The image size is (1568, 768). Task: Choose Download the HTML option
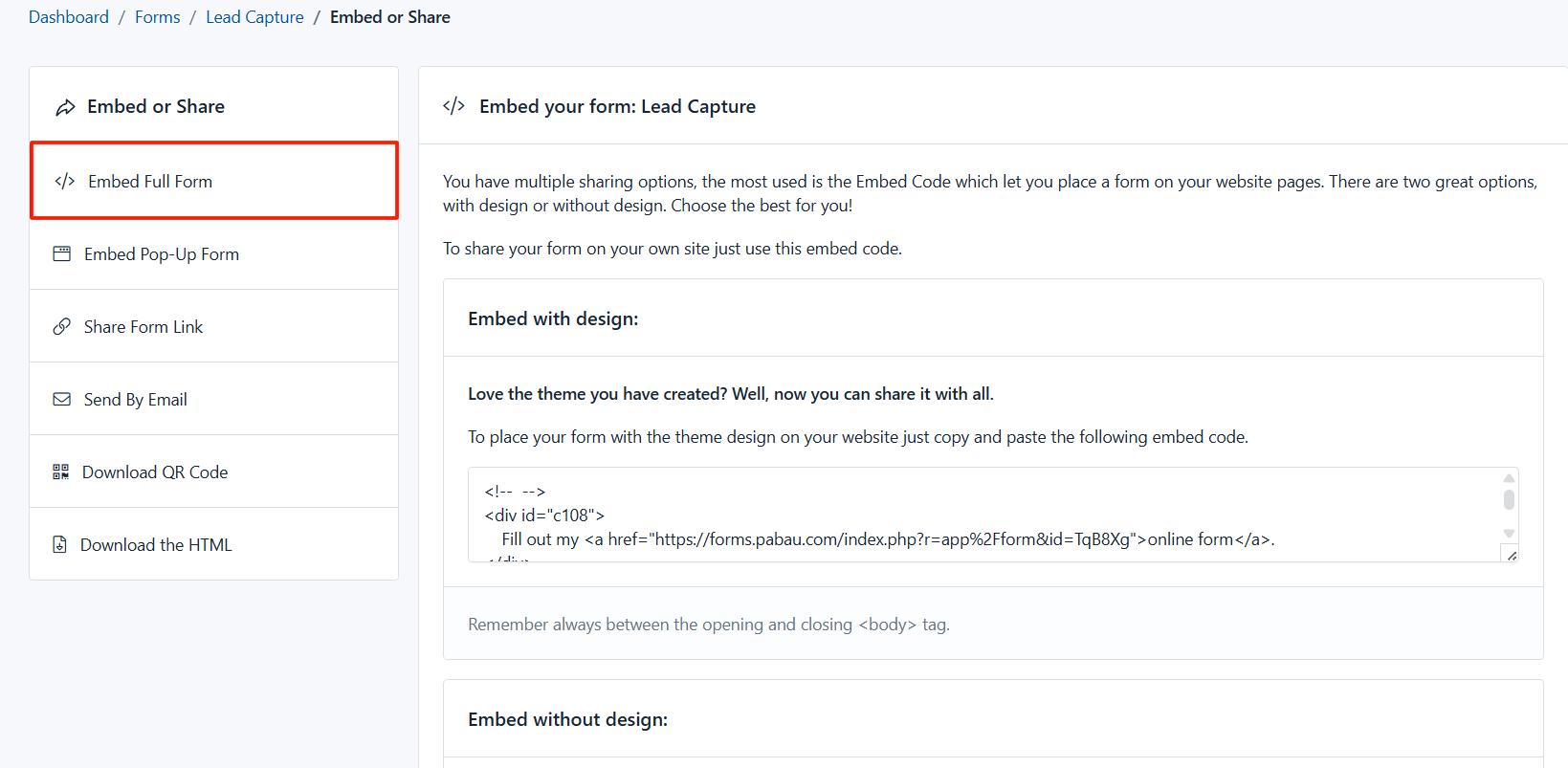(x=214, y=544)
